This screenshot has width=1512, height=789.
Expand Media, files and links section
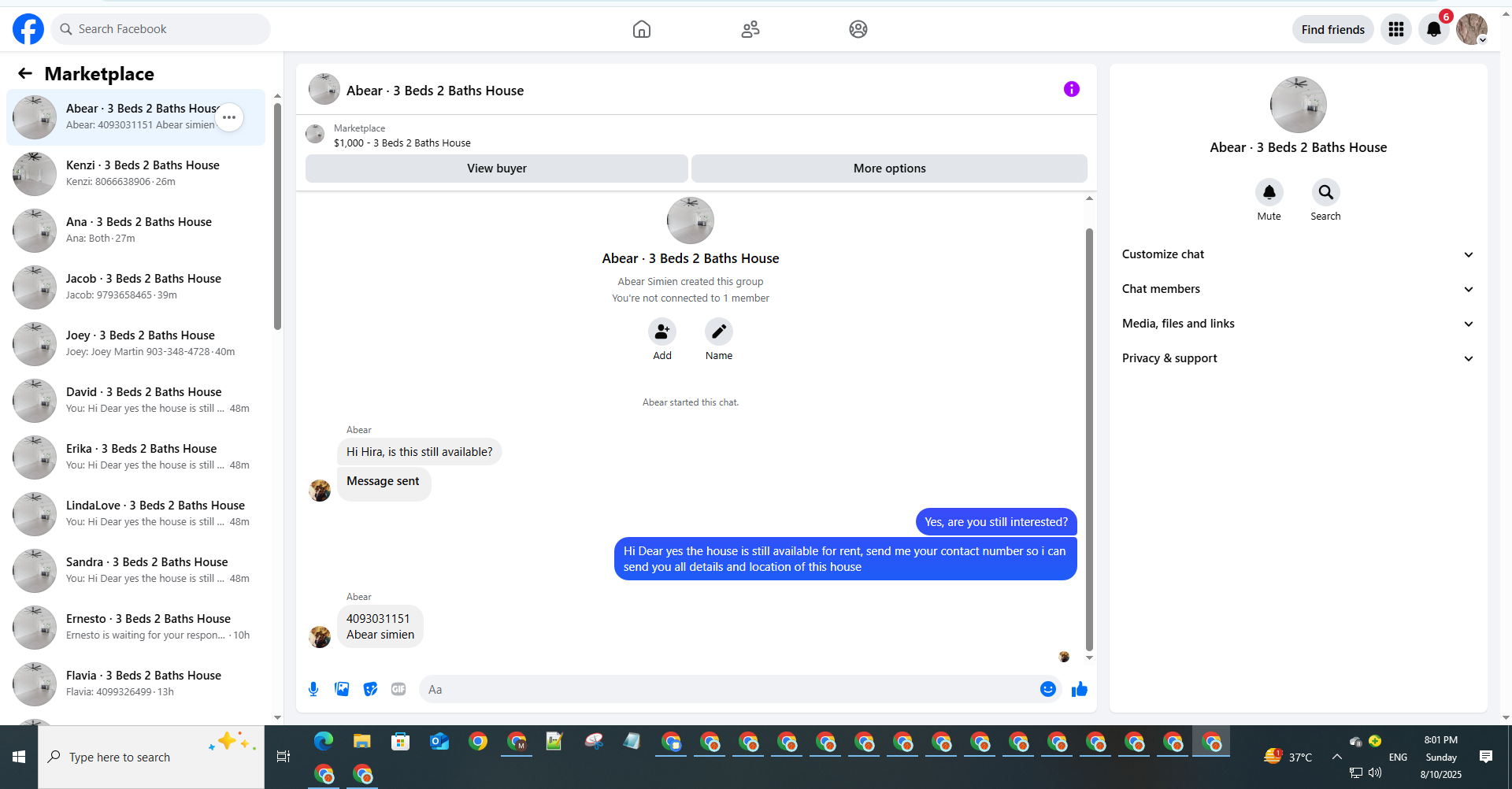pyautogui.click(x=1298, y=324)
